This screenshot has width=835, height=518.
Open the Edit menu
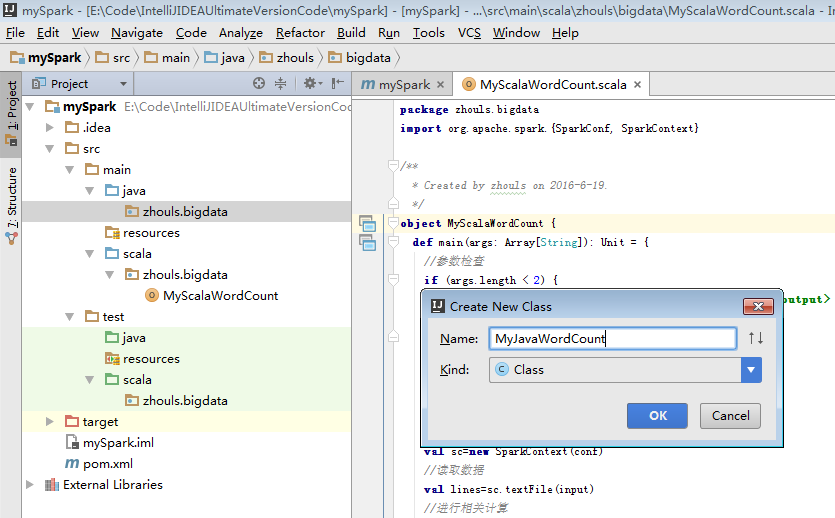(x=48, y=33)
